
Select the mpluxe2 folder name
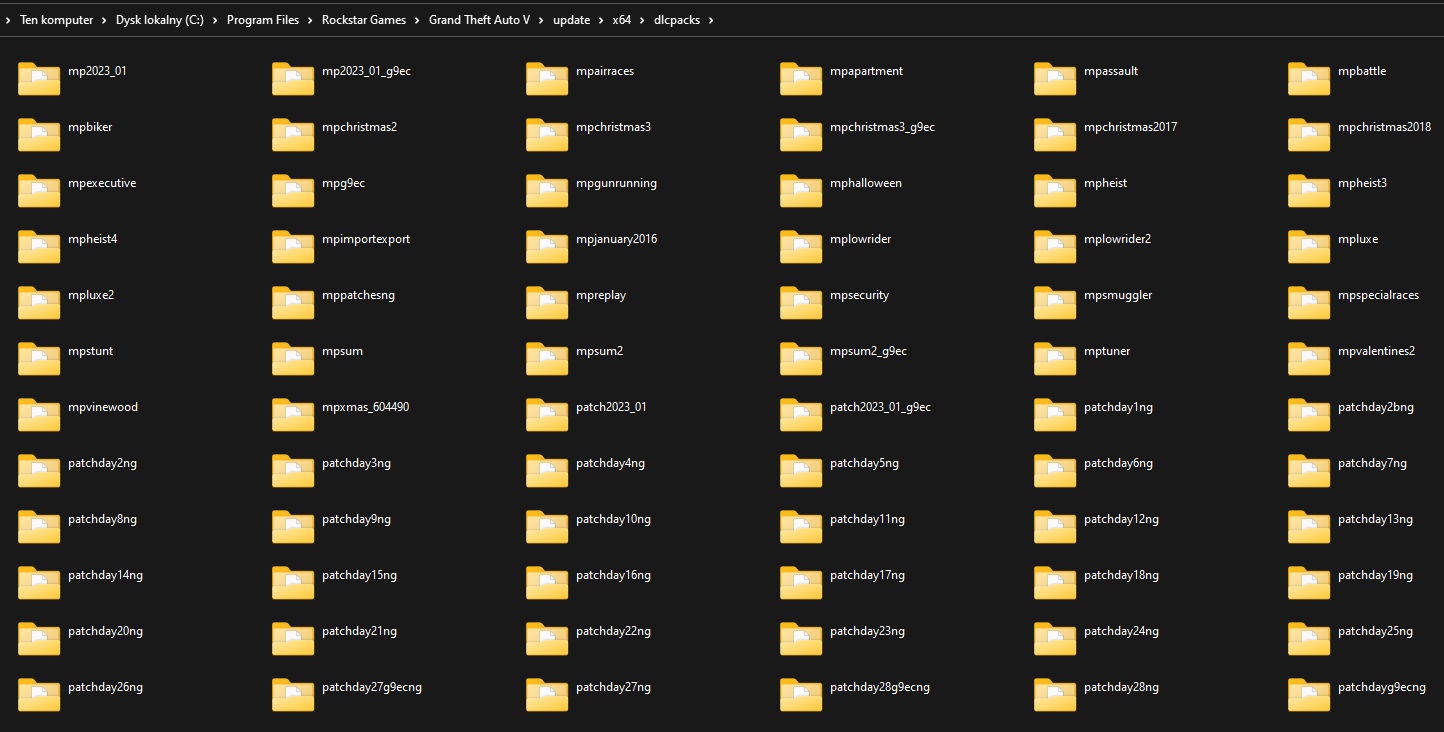[91, 295]
